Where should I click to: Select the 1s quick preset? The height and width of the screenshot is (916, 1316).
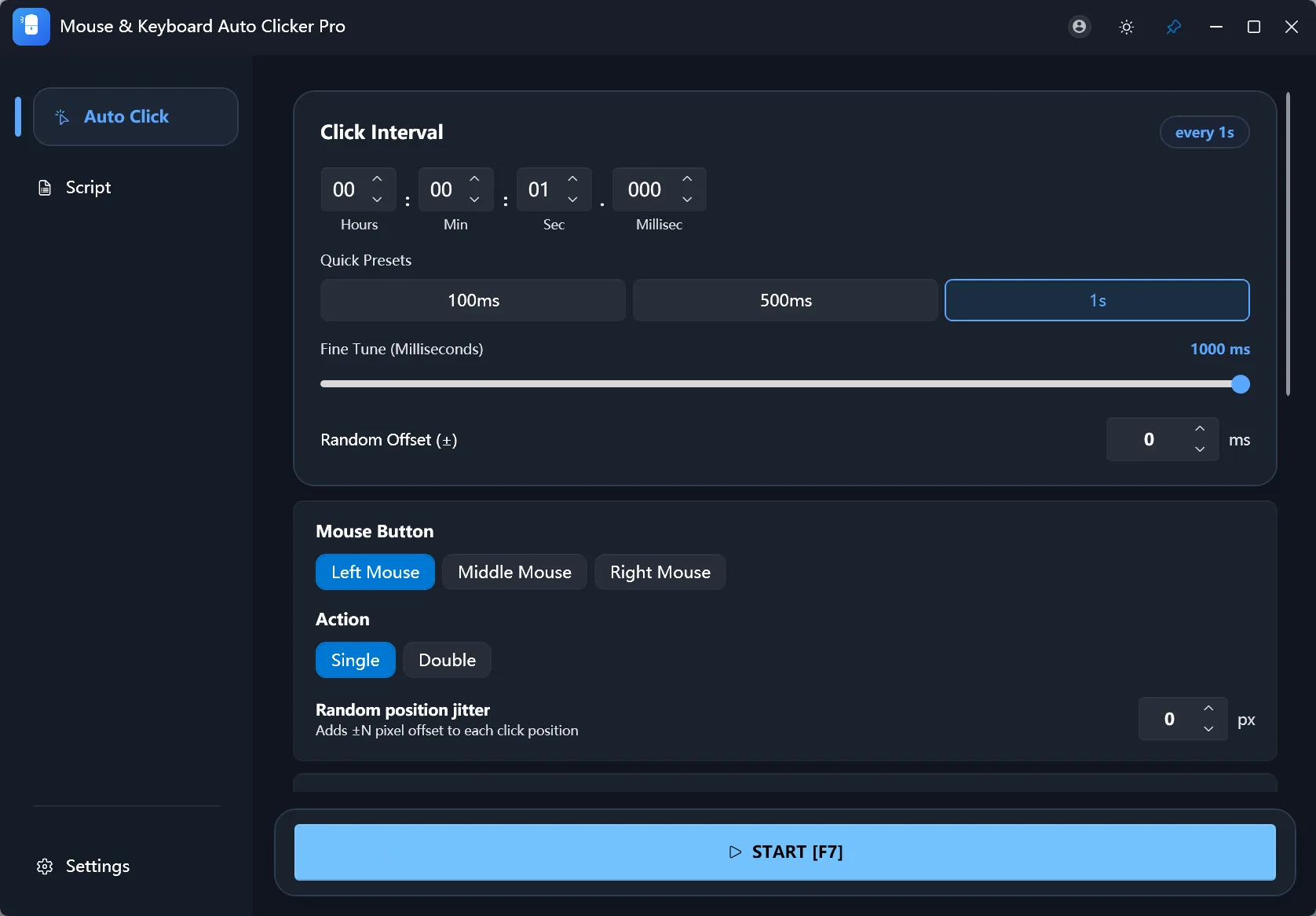pyautogui.click(x=1097, y=300)
